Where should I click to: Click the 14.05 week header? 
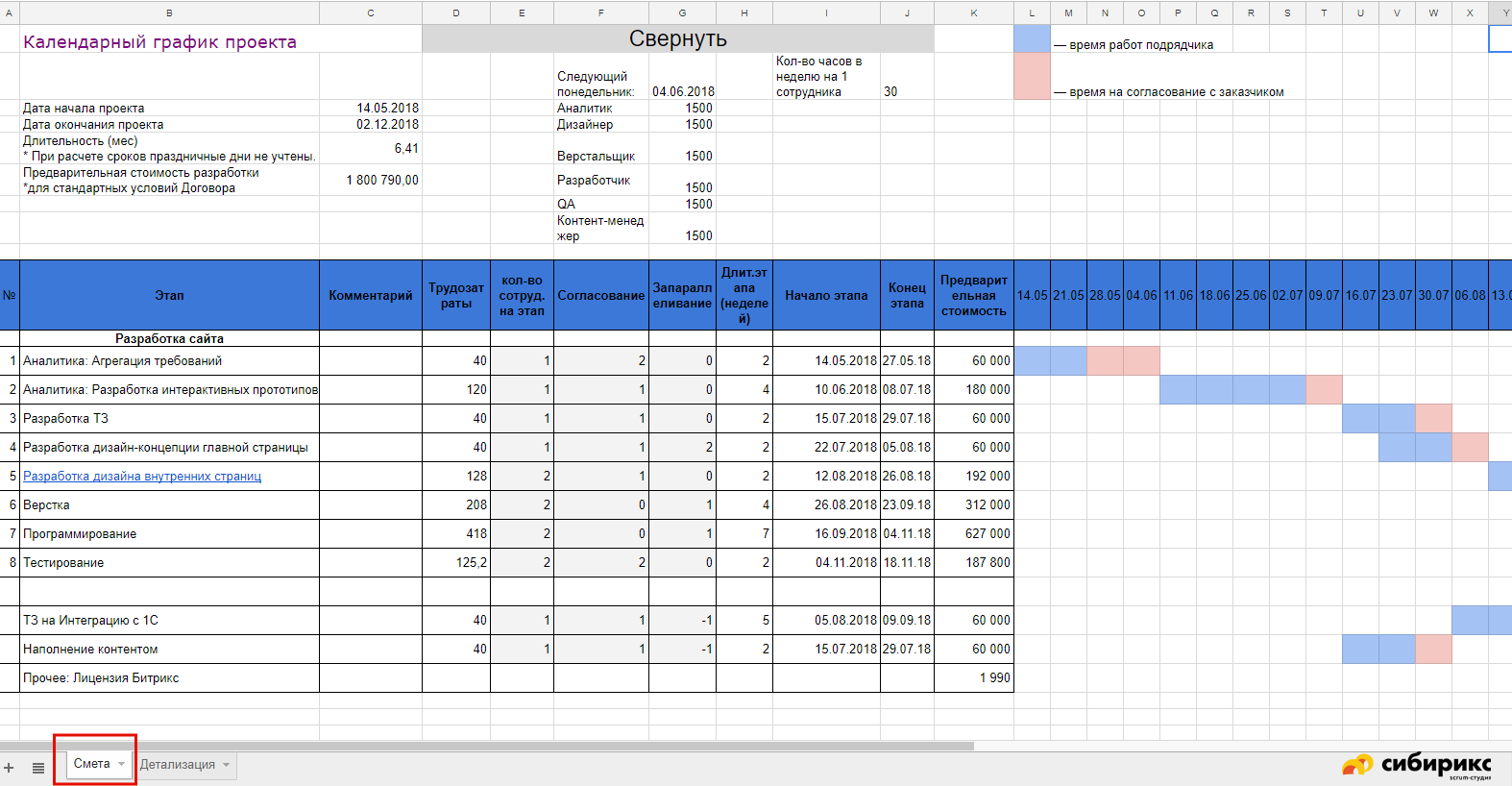tap(1032, 296)
